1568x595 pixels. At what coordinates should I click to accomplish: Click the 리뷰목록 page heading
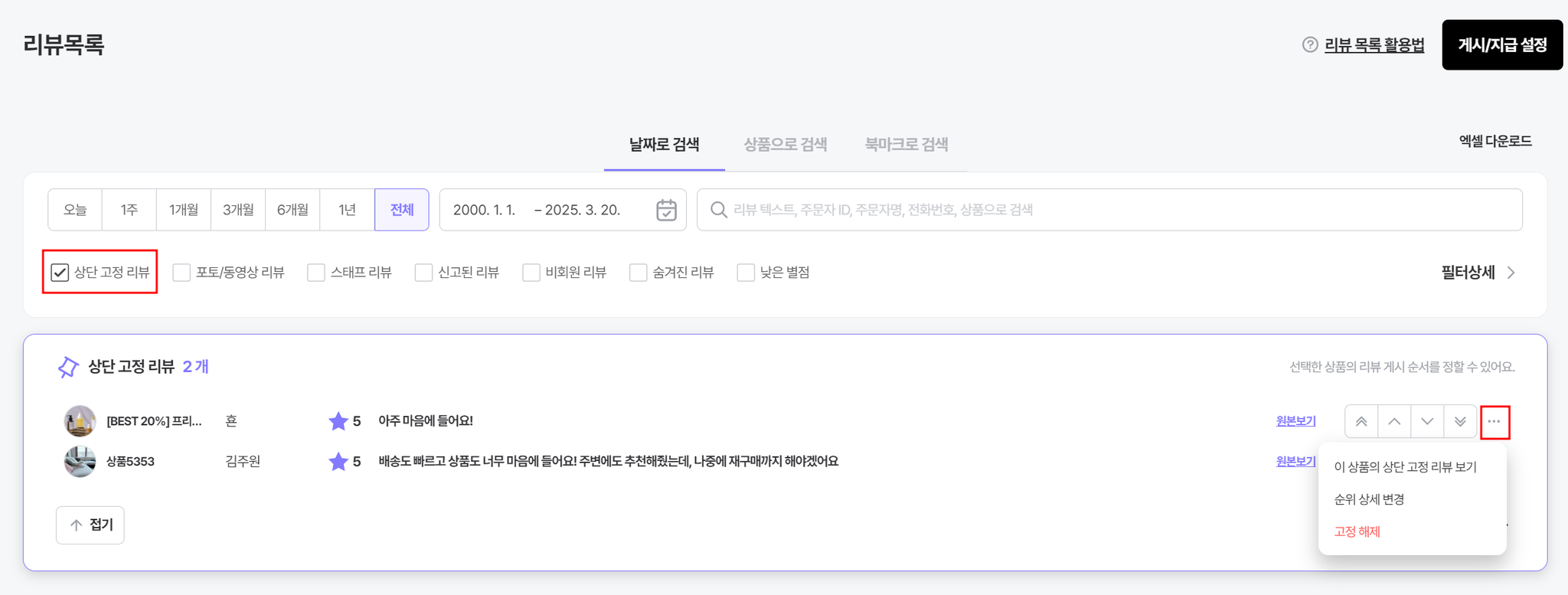64,44
